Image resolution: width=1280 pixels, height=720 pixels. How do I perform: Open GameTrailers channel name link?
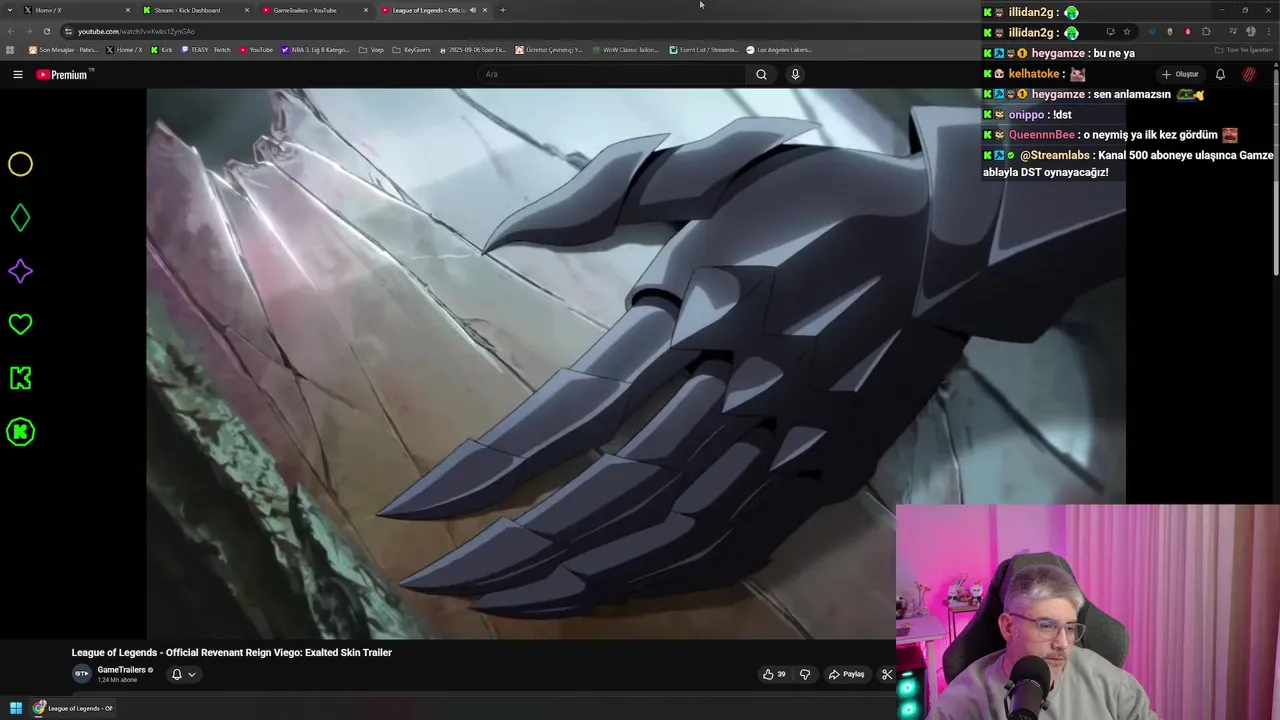click(121, 670)
